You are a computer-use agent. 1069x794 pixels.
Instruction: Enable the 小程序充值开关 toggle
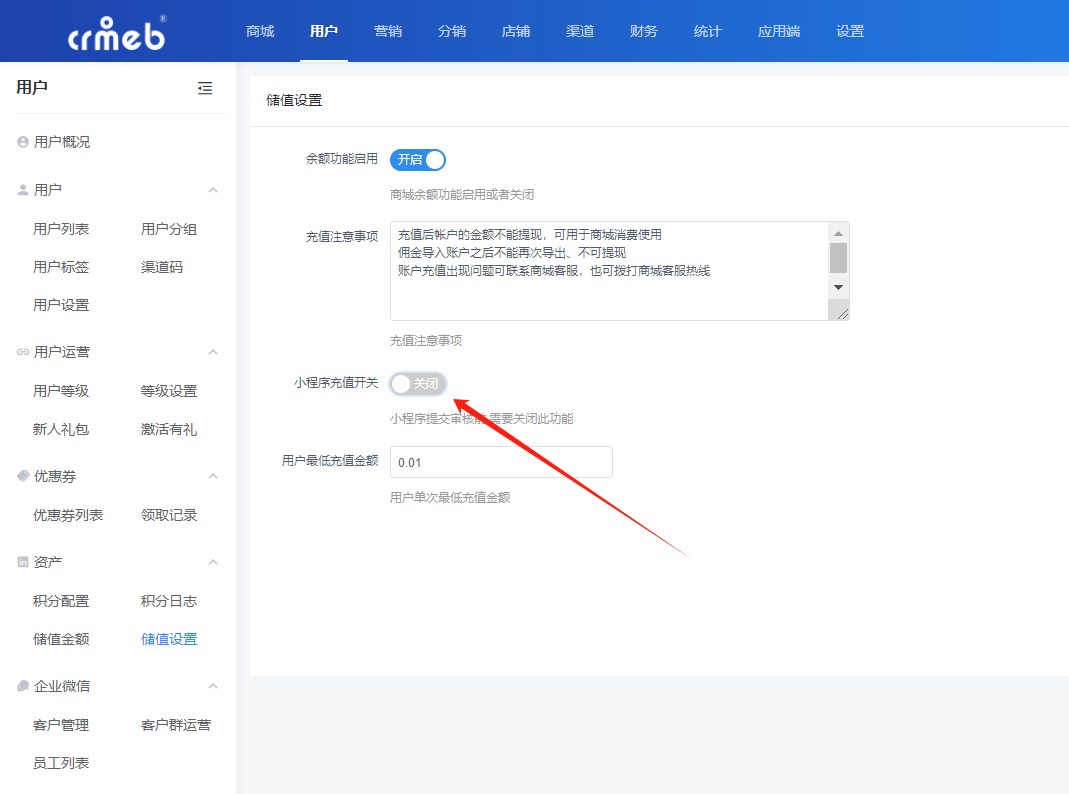(417, 384)
